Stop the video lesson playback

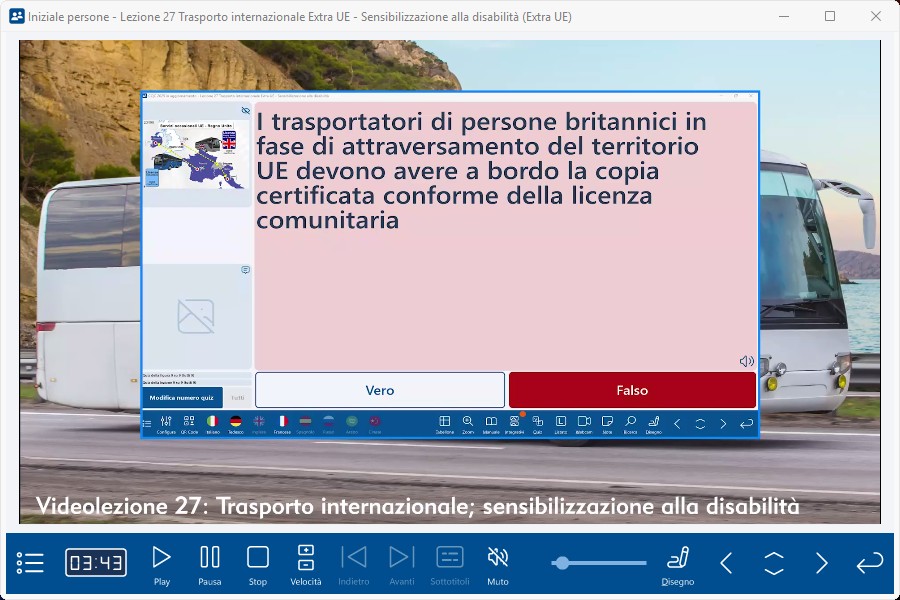258,564
